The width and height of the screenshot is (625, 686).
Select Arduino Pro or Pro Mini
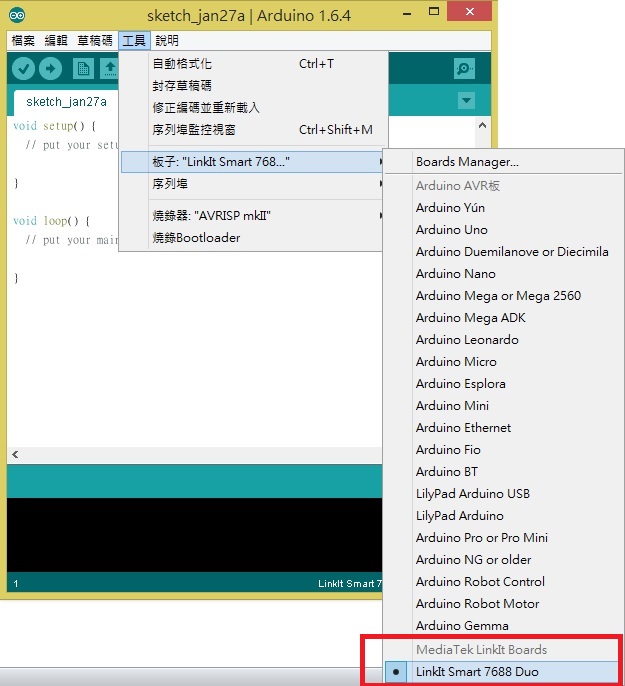tap(503, 538)
